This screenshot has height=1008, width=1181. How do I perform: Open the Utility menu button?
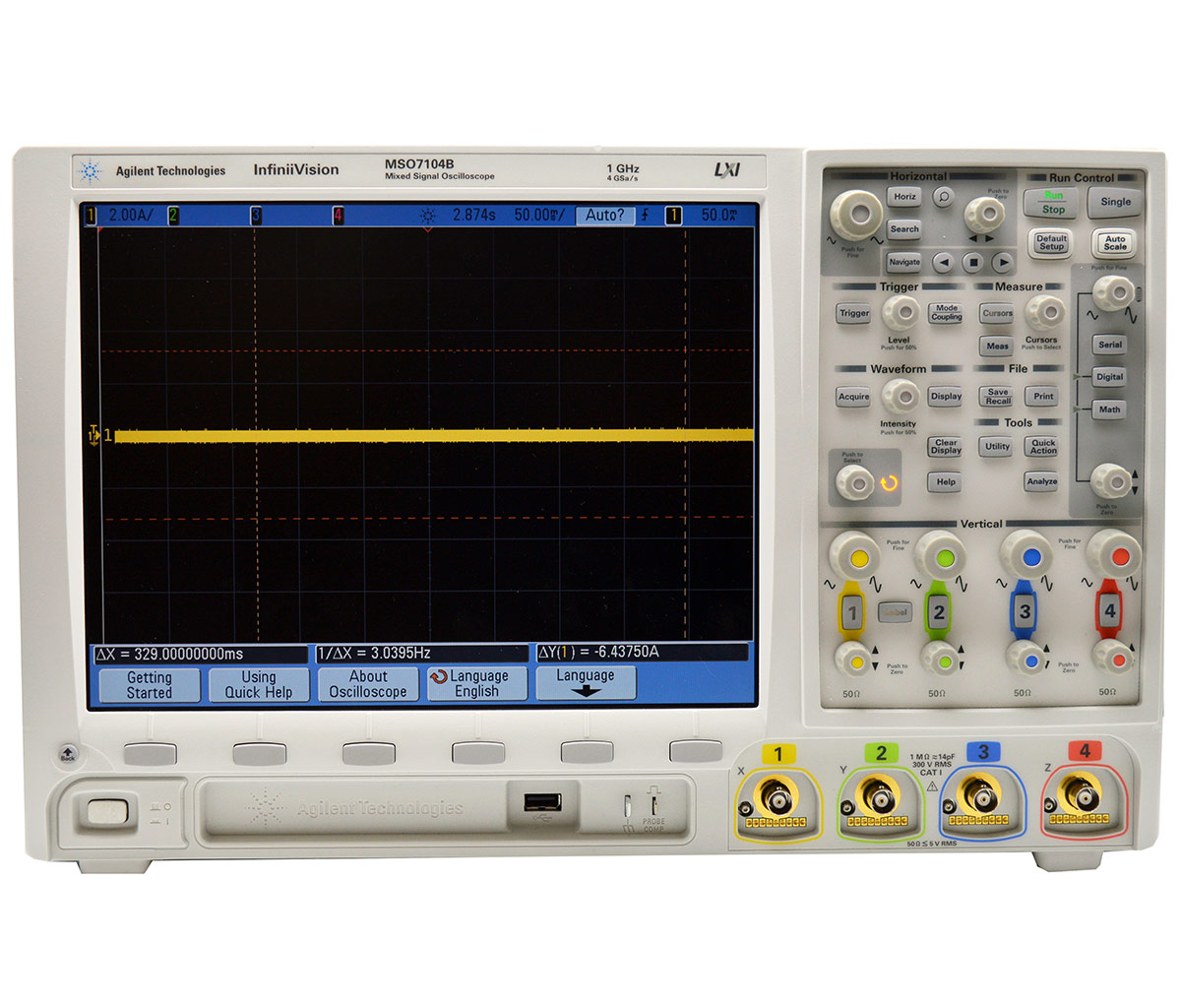click(997, 446)
